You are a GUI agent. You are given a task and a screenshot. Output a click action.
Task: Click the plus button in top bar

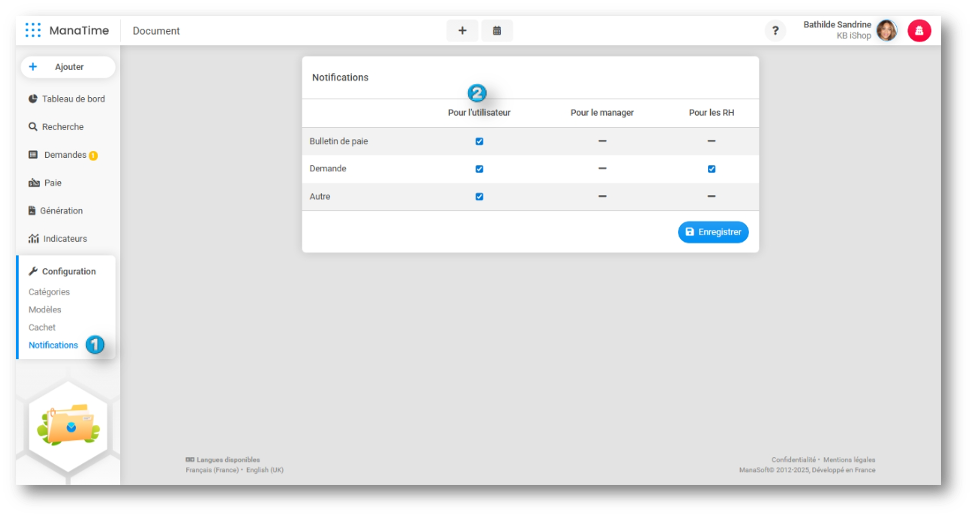point(462,30)
